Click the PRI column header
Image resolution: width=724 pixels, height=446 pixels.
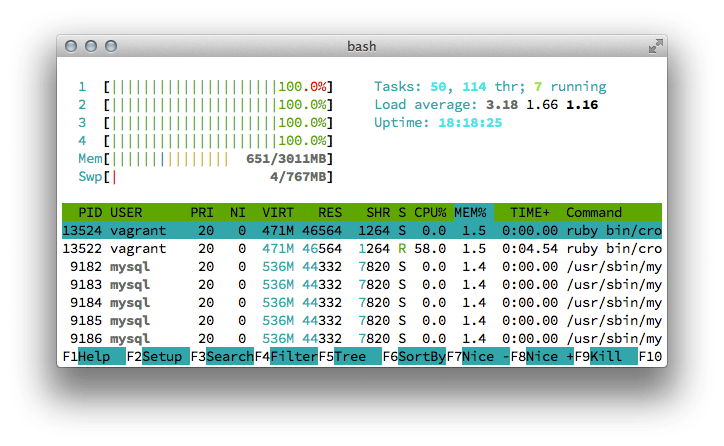coord(202,212)
